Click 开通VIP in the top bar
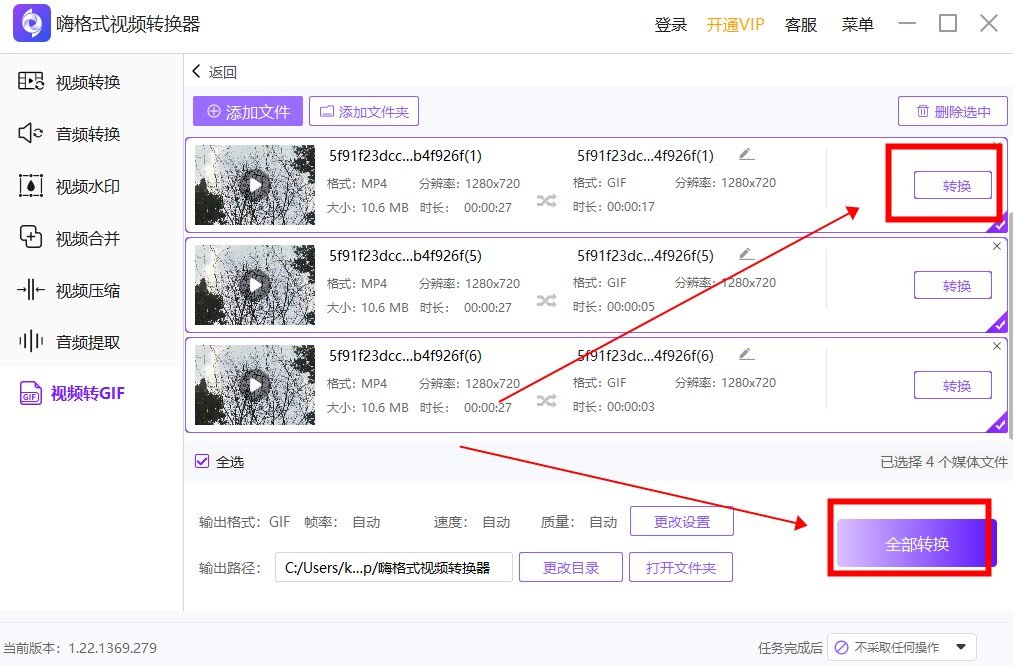 point(735,24)
